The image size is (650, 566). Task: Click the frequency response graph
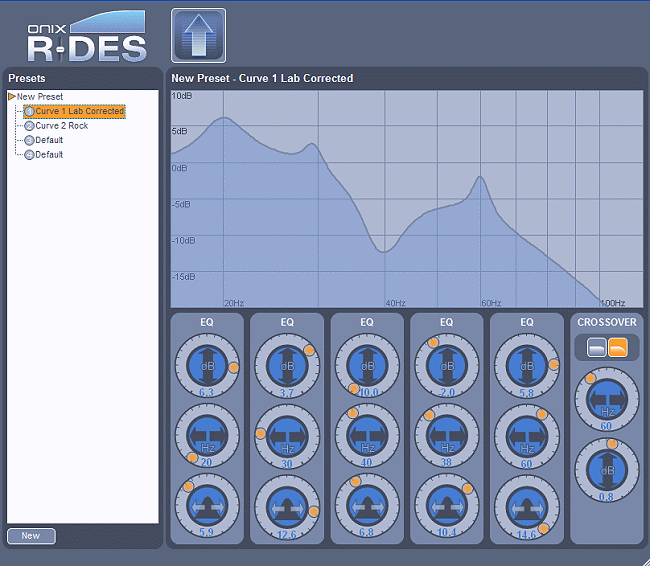(x=407, y=199)
